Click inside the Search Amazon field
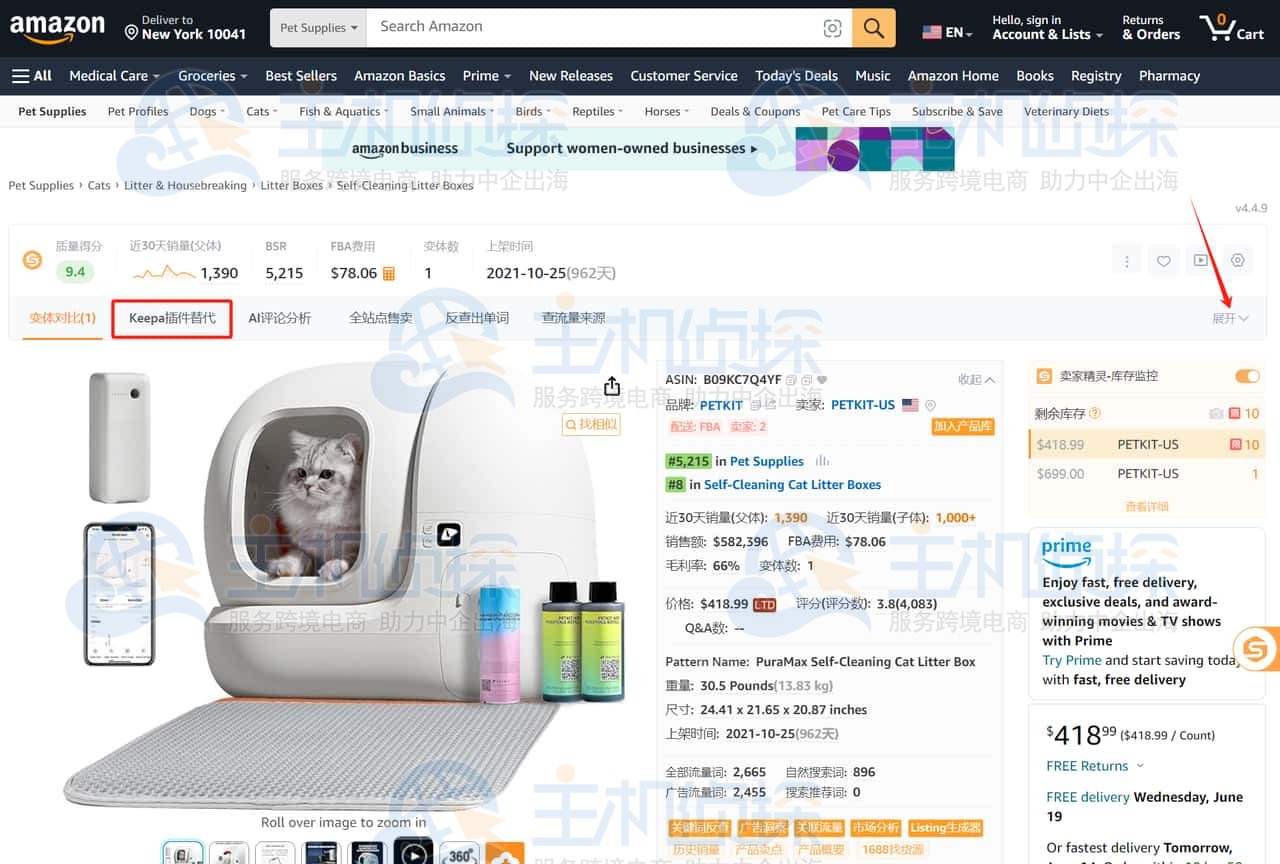 coord(595,28)
